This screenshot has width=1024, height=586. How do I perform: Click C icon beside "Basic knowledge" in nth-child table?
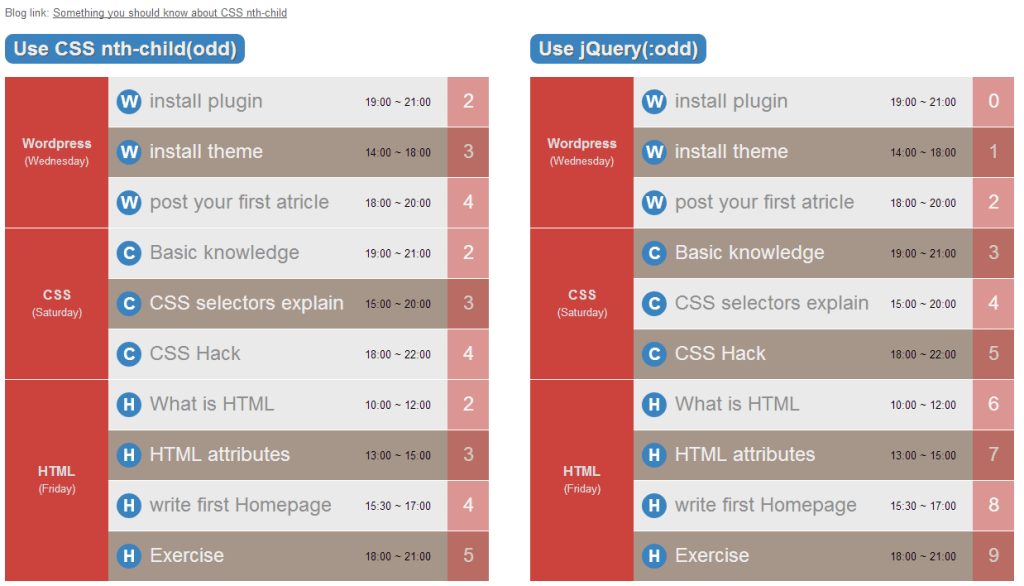[x=129, y=253]
